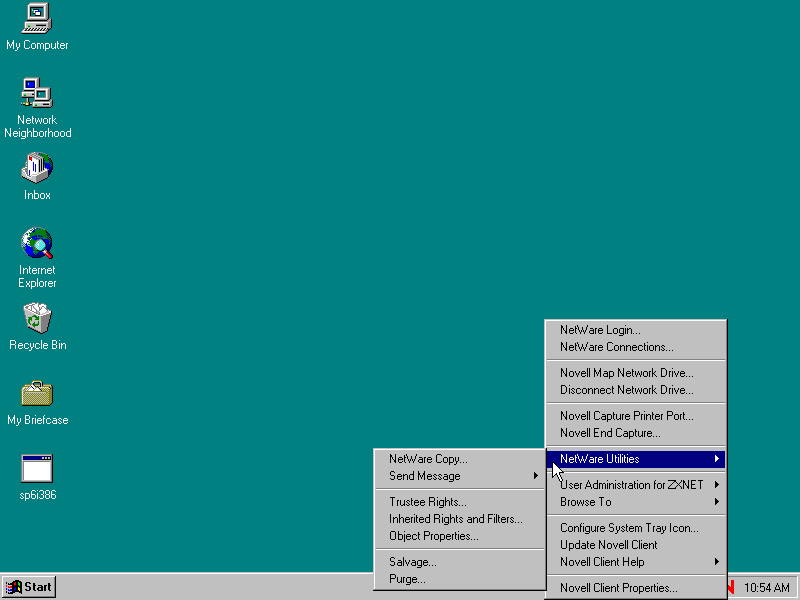Open Trustee Rights...
Image resolution: width=800 pixels, height=600 pixels.
(x=460, y=502)
